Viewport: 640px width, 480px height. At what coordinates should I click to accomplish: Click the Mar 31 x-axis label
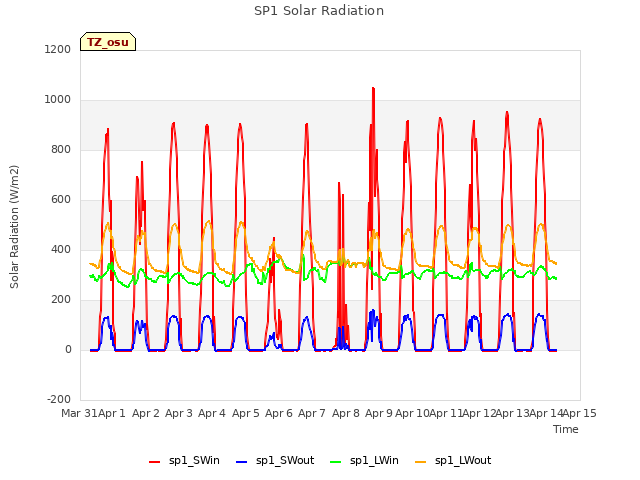coord(79,413)
